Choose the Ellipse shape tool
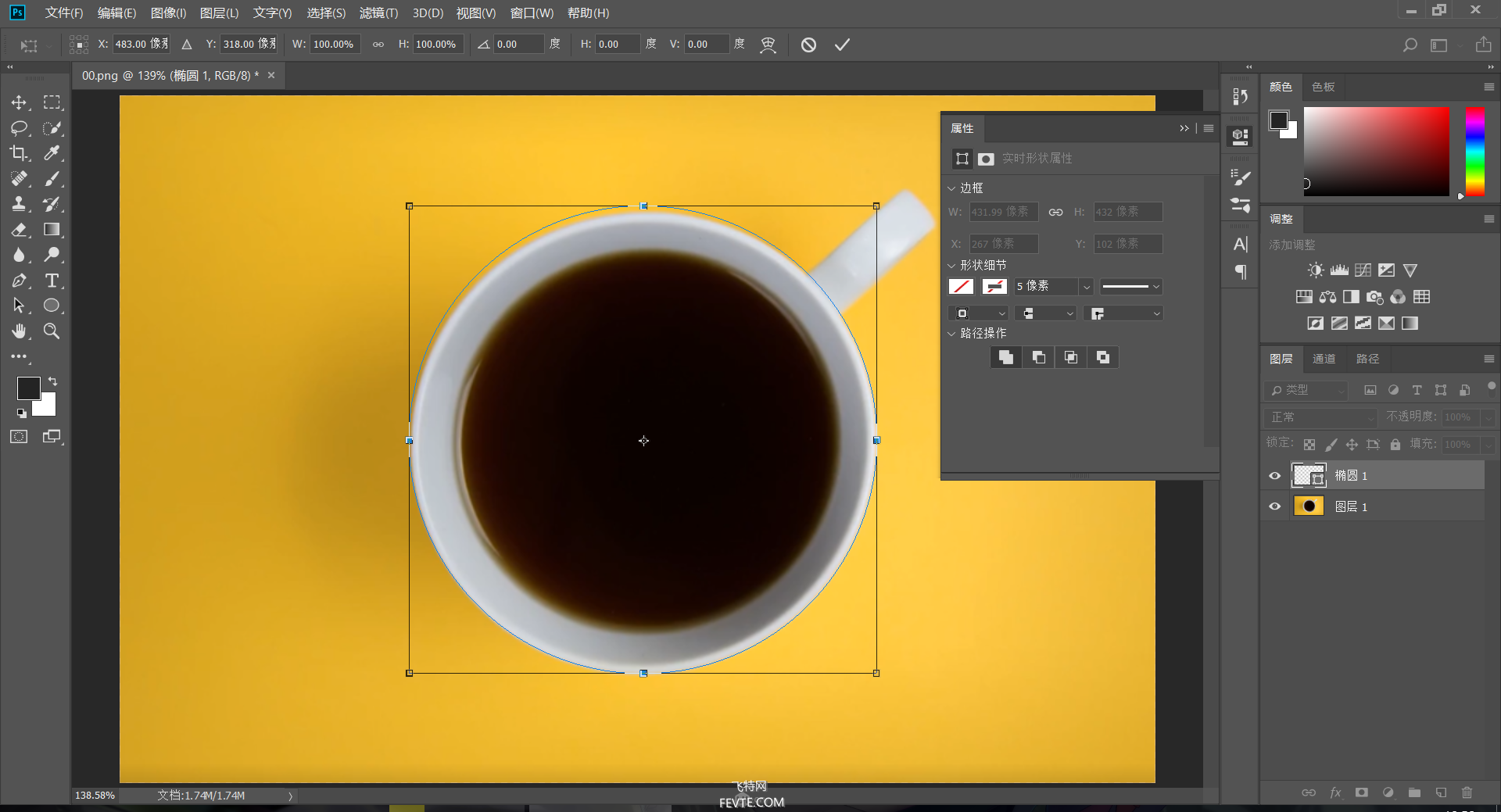Image resolution: width=1501 pixels, height=812 pixels. coord(52,306)
